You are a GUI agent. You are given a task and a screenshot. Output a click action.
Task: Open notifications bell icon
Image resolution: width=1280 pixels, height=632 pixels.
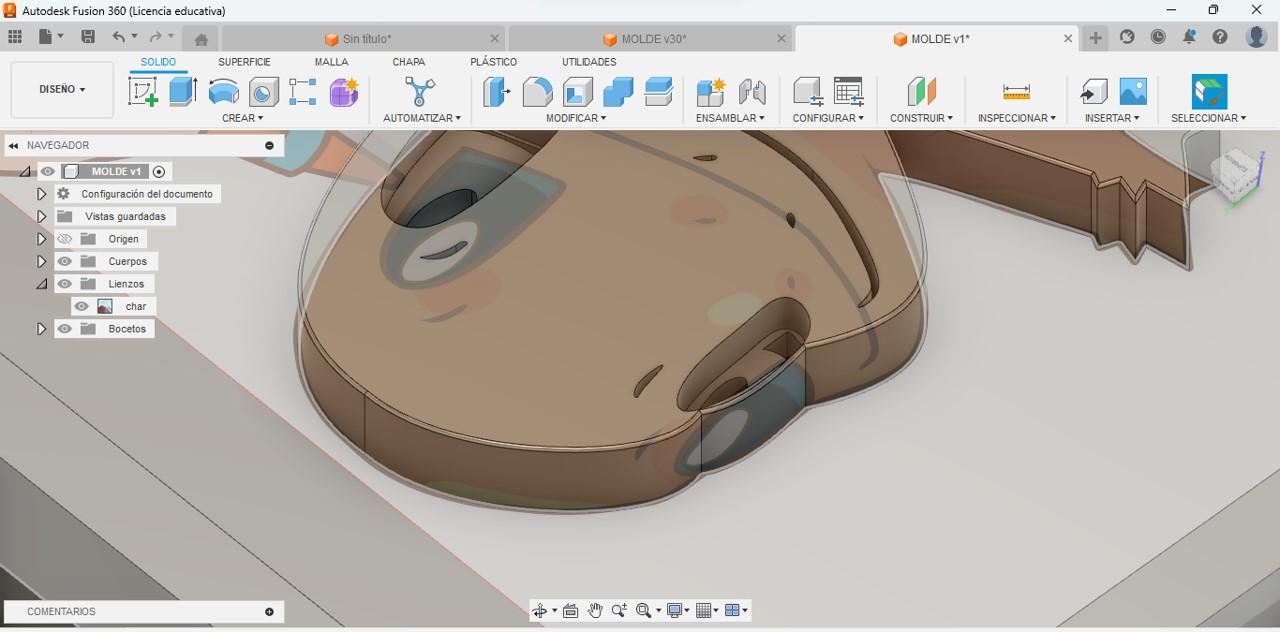(1189, 37)
